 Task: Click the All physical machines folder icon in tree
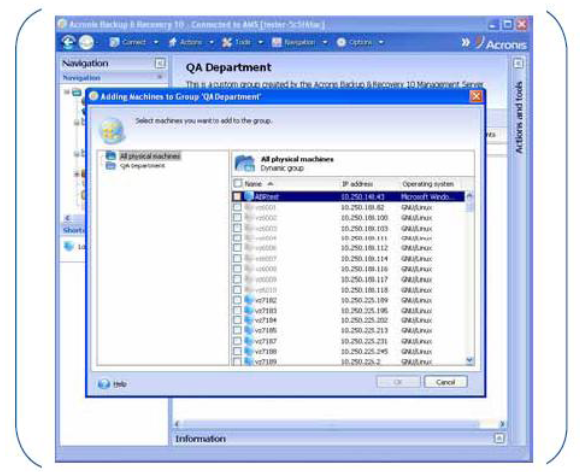(111, 156)
